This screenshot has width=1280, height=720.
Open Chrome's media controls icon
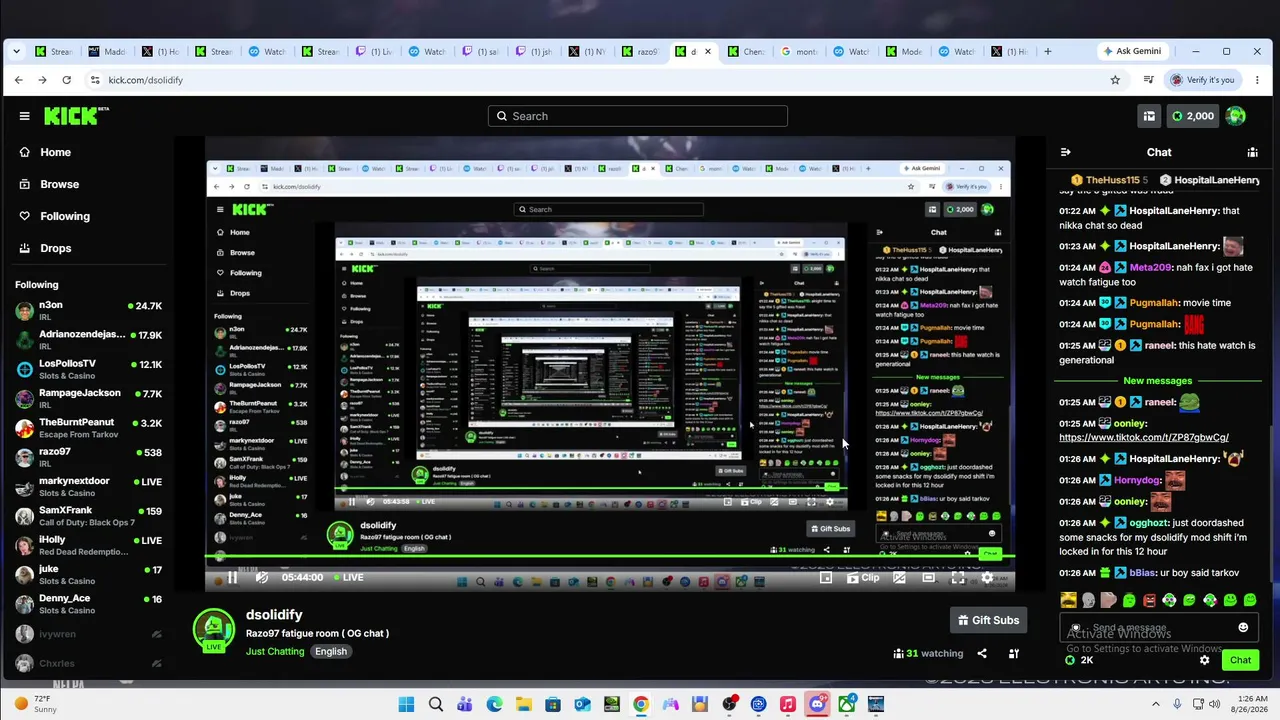coord(1149,80)
